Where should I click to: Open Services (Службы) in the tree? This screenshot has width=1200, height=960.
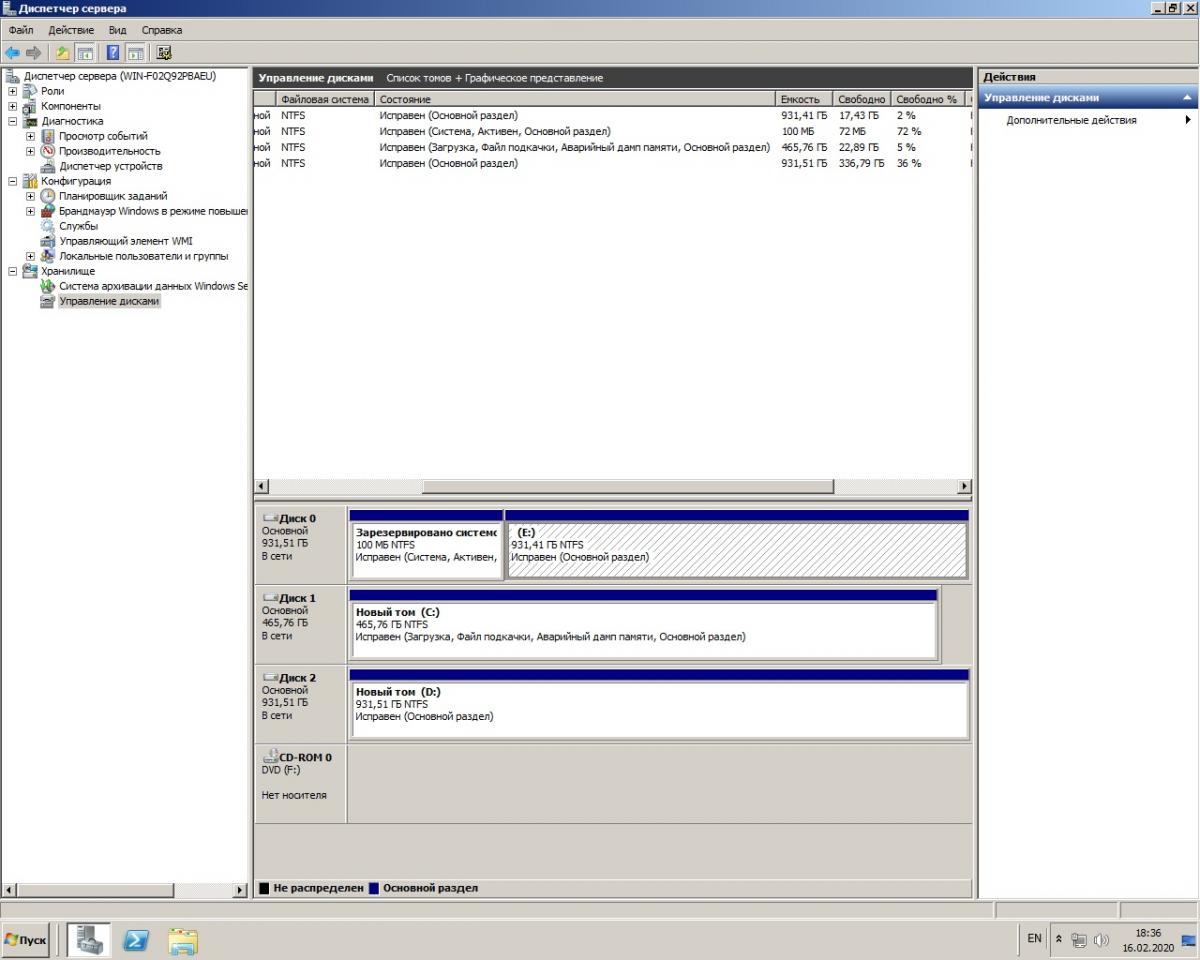pyautogui.click(x=78, y=226)
